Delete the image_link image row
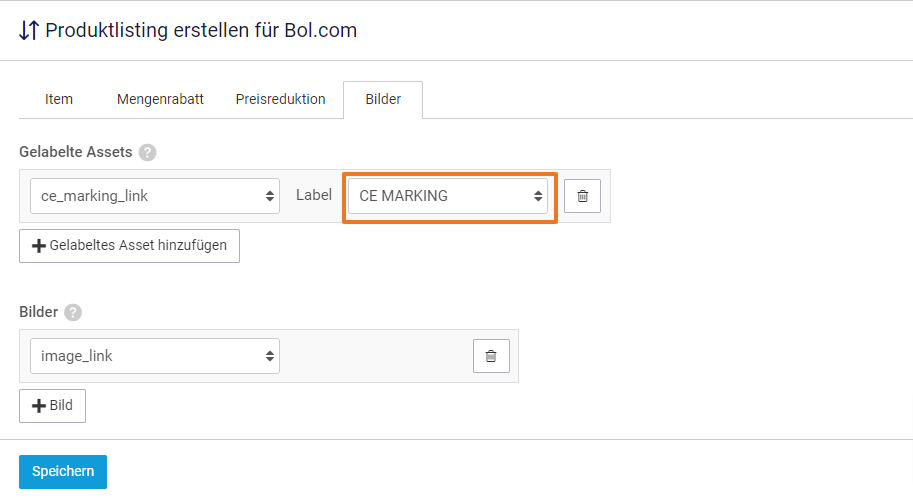The width and height of the screenshot is (913, 501). (x=491, y=356)
